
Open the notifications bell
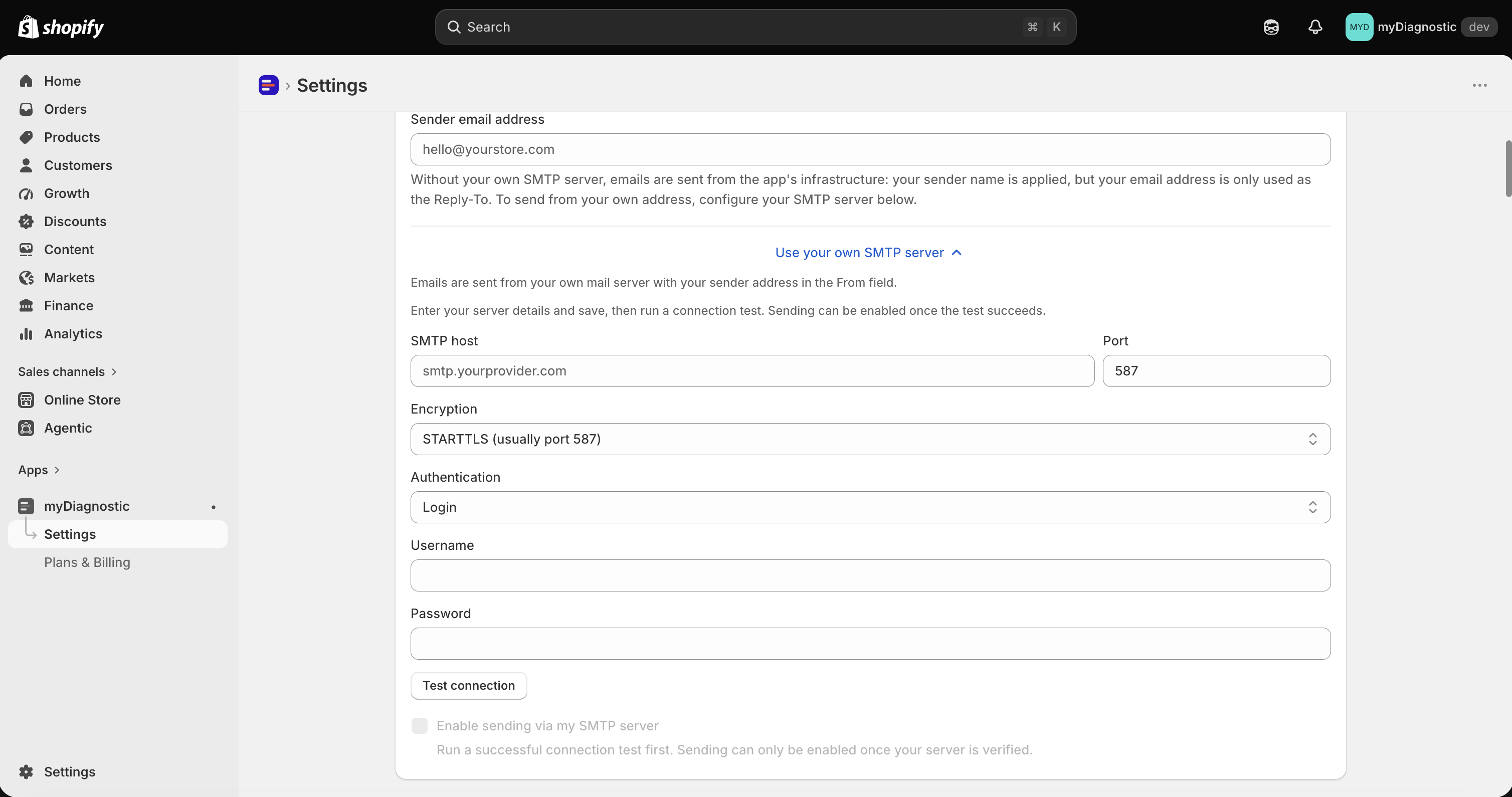coord(1315,27)
